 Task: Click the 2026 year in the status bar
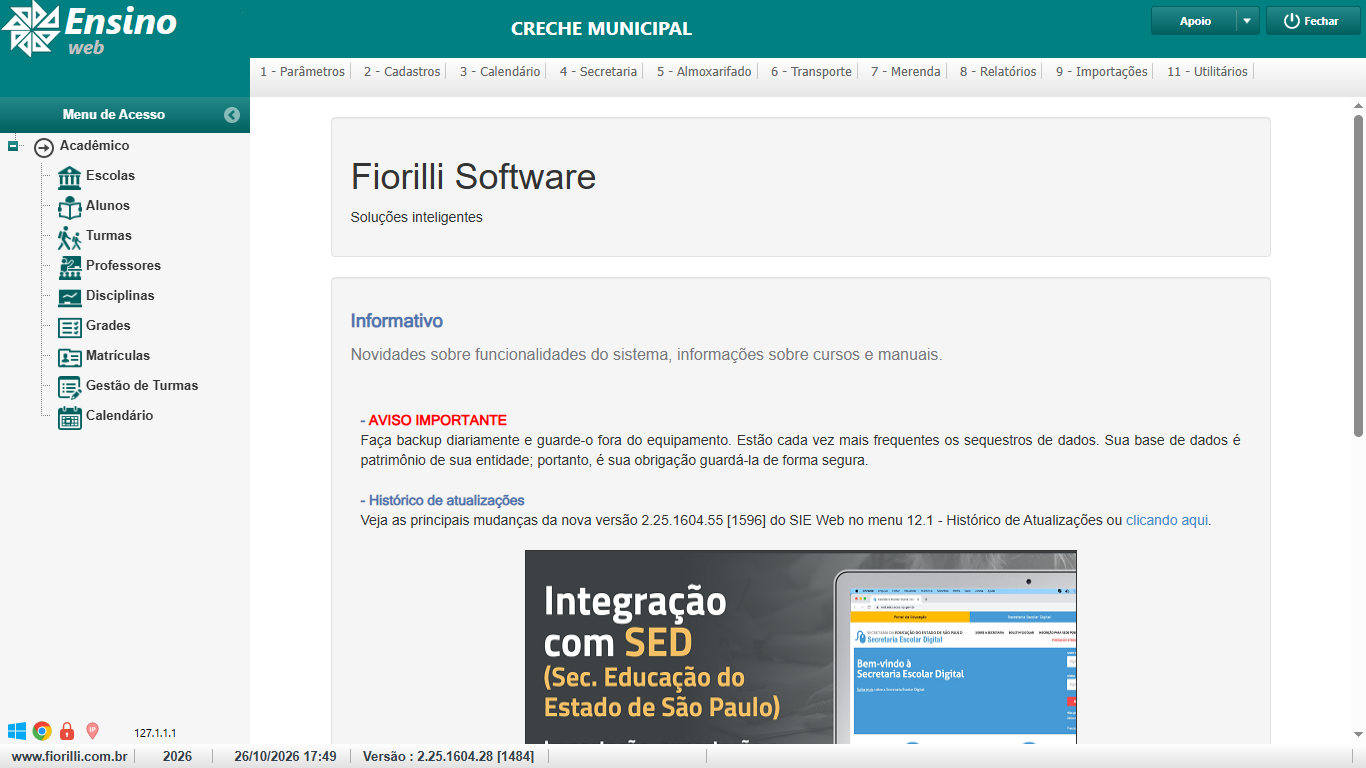(x=177, y=756)
